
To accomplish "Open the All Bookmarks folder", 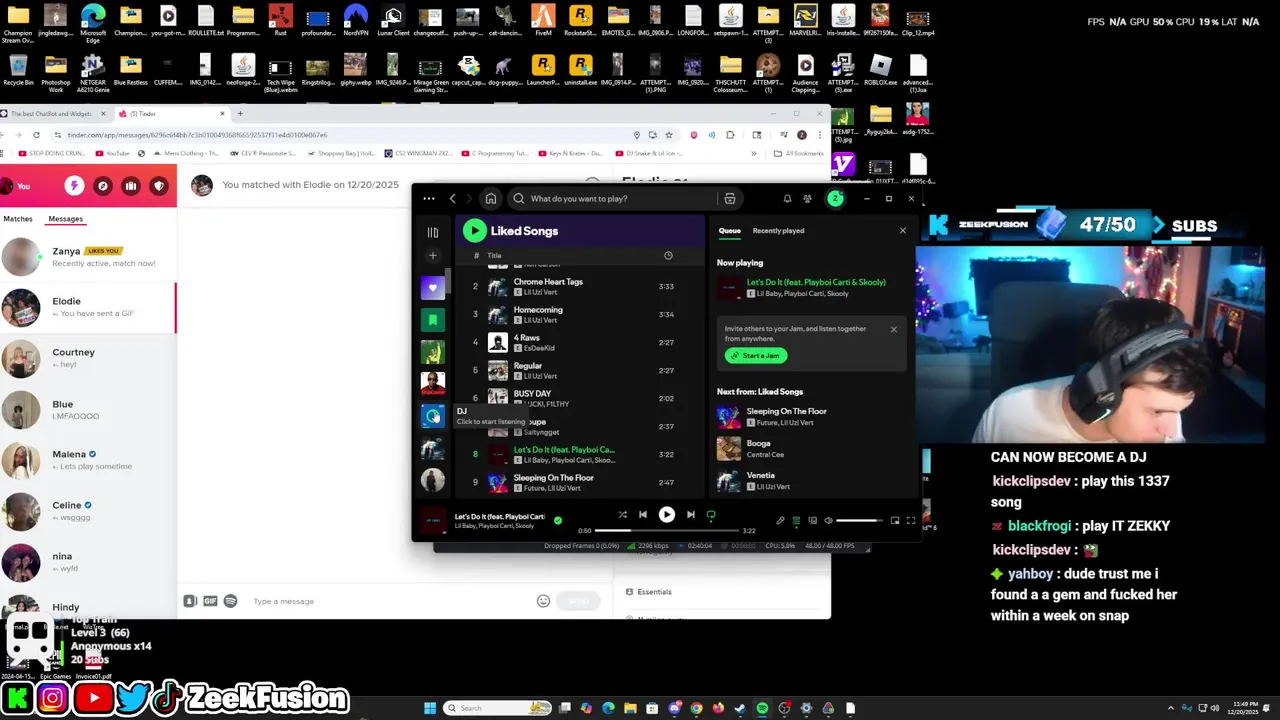I will 799,153.
